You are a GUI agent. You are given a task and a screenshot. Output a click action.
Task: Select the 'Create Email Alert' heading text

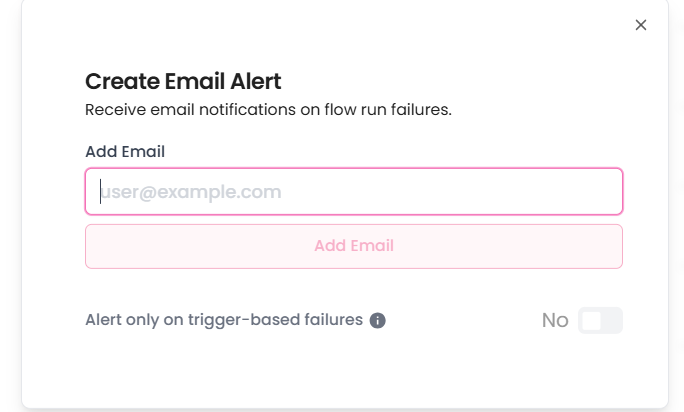pos(183,81)
